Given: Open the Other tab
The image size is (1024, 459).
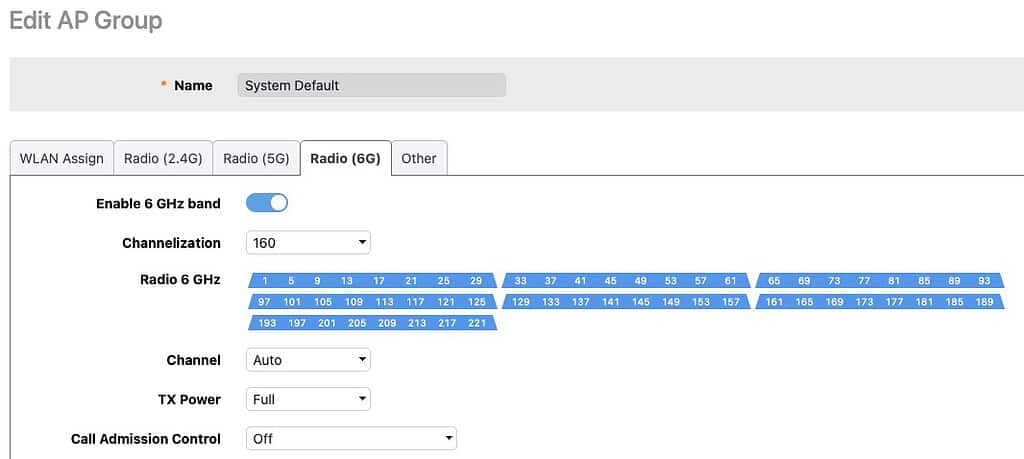Looking at the screenshot, I should [x=419, y=158].
